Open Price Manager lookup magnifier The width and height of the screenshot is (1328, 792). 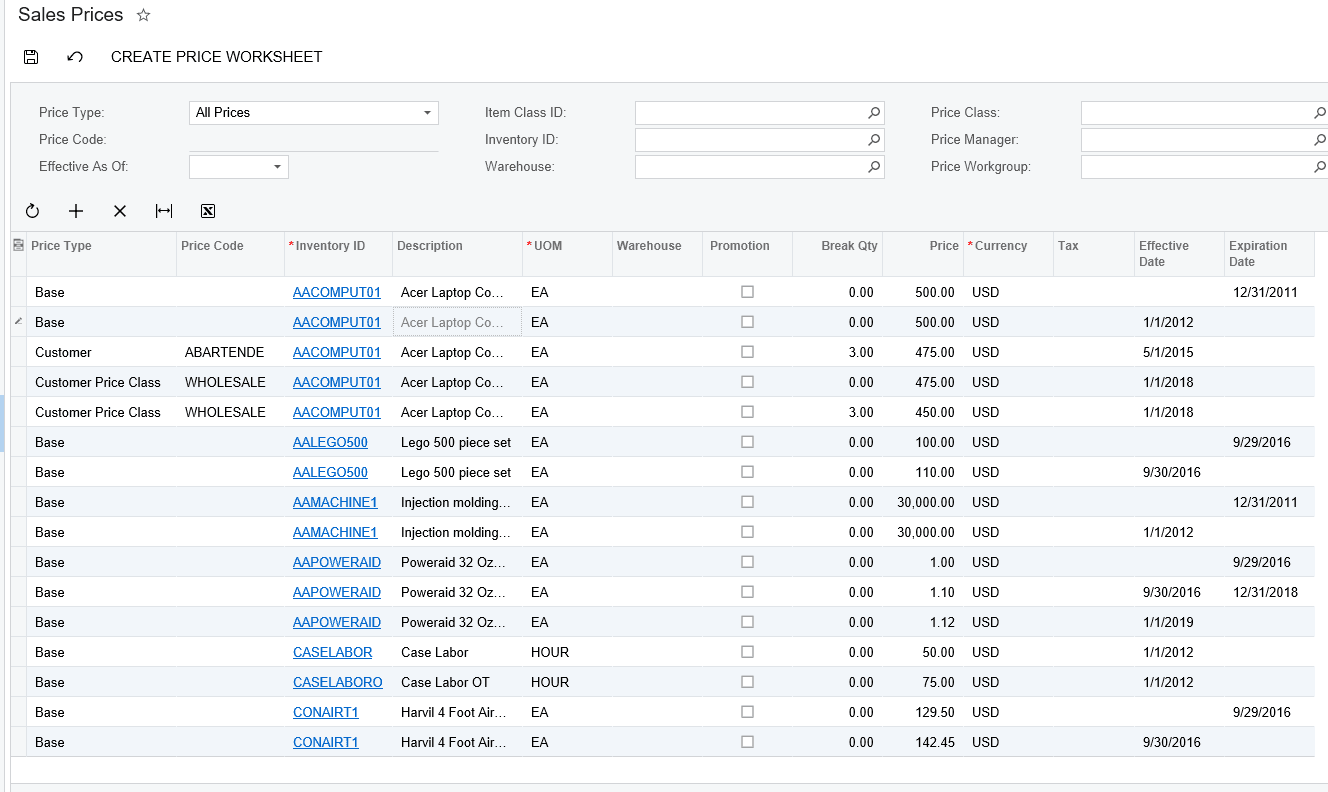tap(1320, 140)
